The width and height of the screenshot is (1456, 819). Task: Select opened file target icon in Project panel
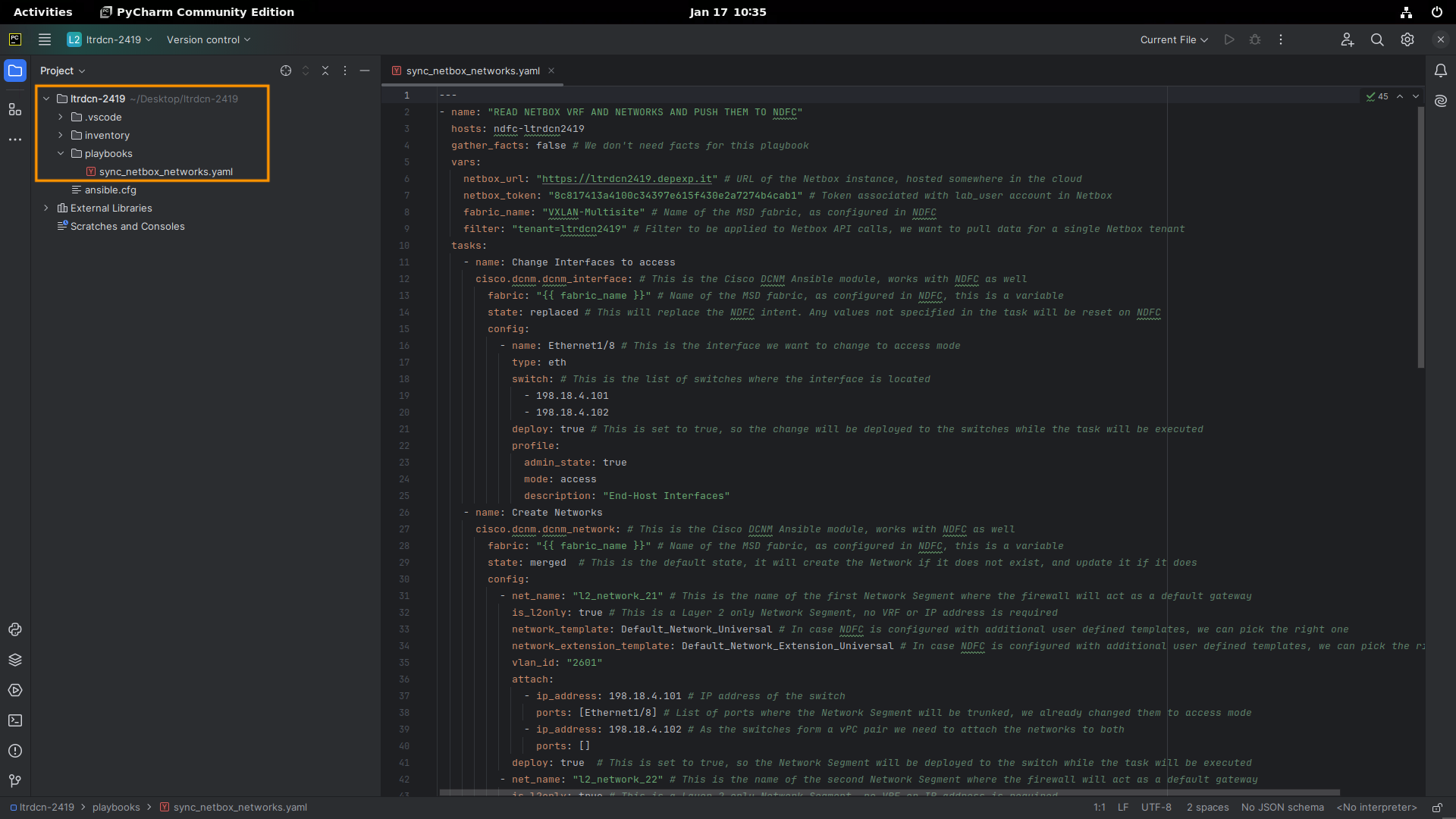pyautogui.click(x=286, y=71)
